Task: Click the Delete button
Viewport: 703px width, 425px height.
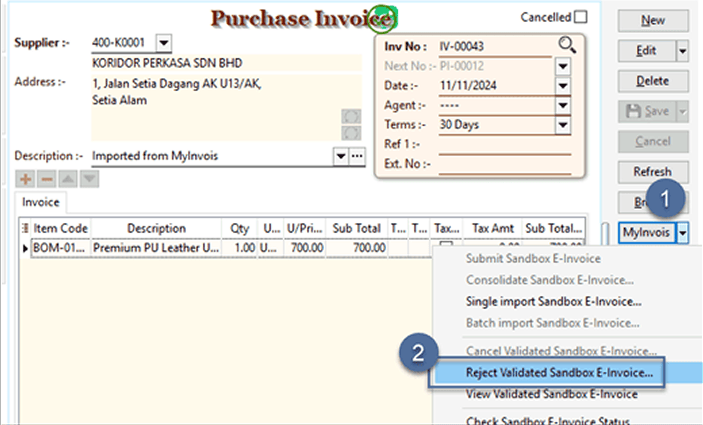Action: pyautogui.click(x=653, y=81)
